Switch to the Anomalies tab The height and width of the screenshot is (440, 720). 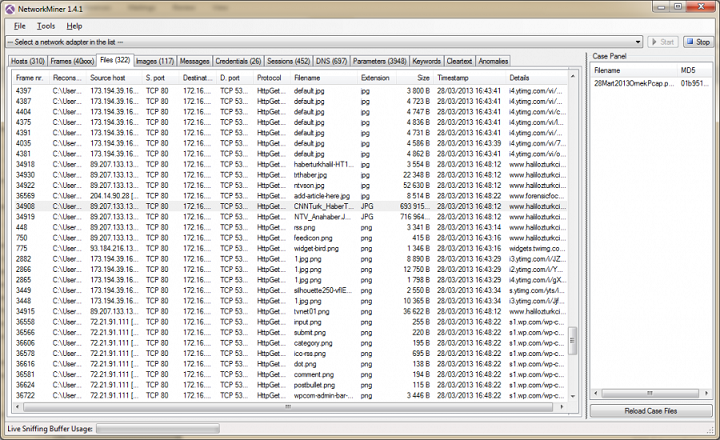[493, 61]
